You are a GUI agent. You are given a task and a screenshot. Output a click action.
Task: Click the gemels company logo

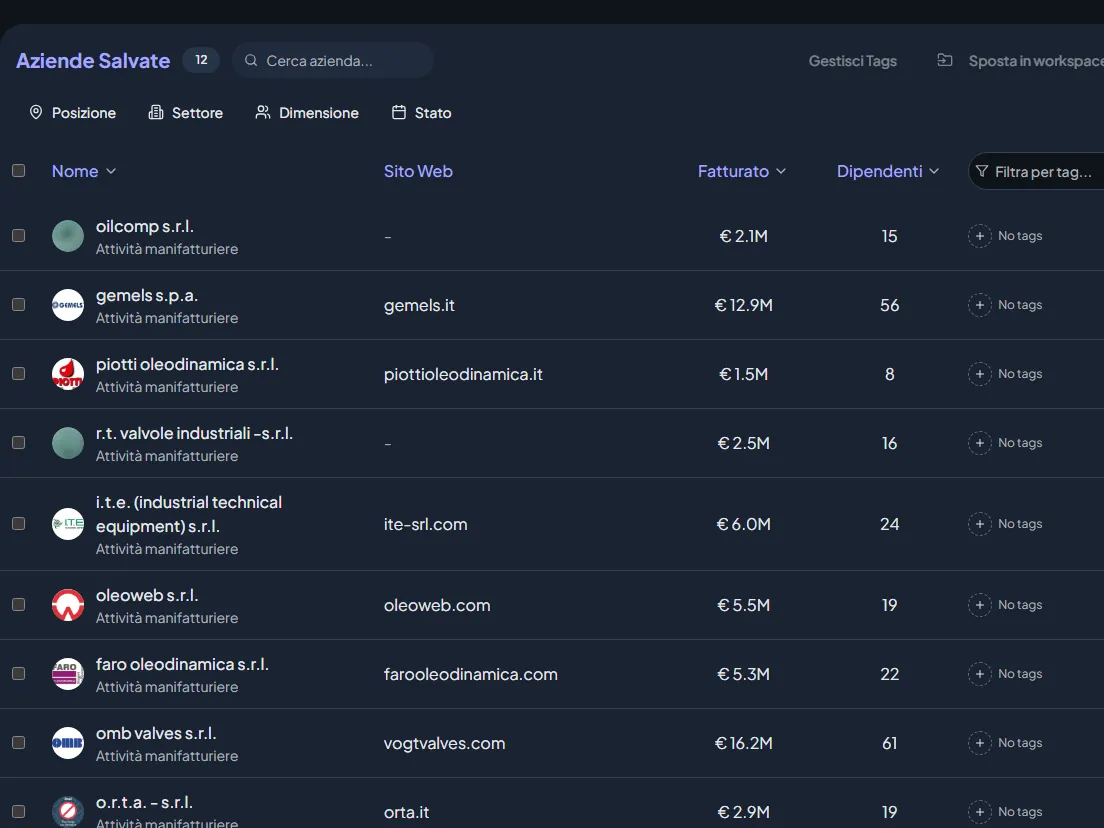click(68, 305)
